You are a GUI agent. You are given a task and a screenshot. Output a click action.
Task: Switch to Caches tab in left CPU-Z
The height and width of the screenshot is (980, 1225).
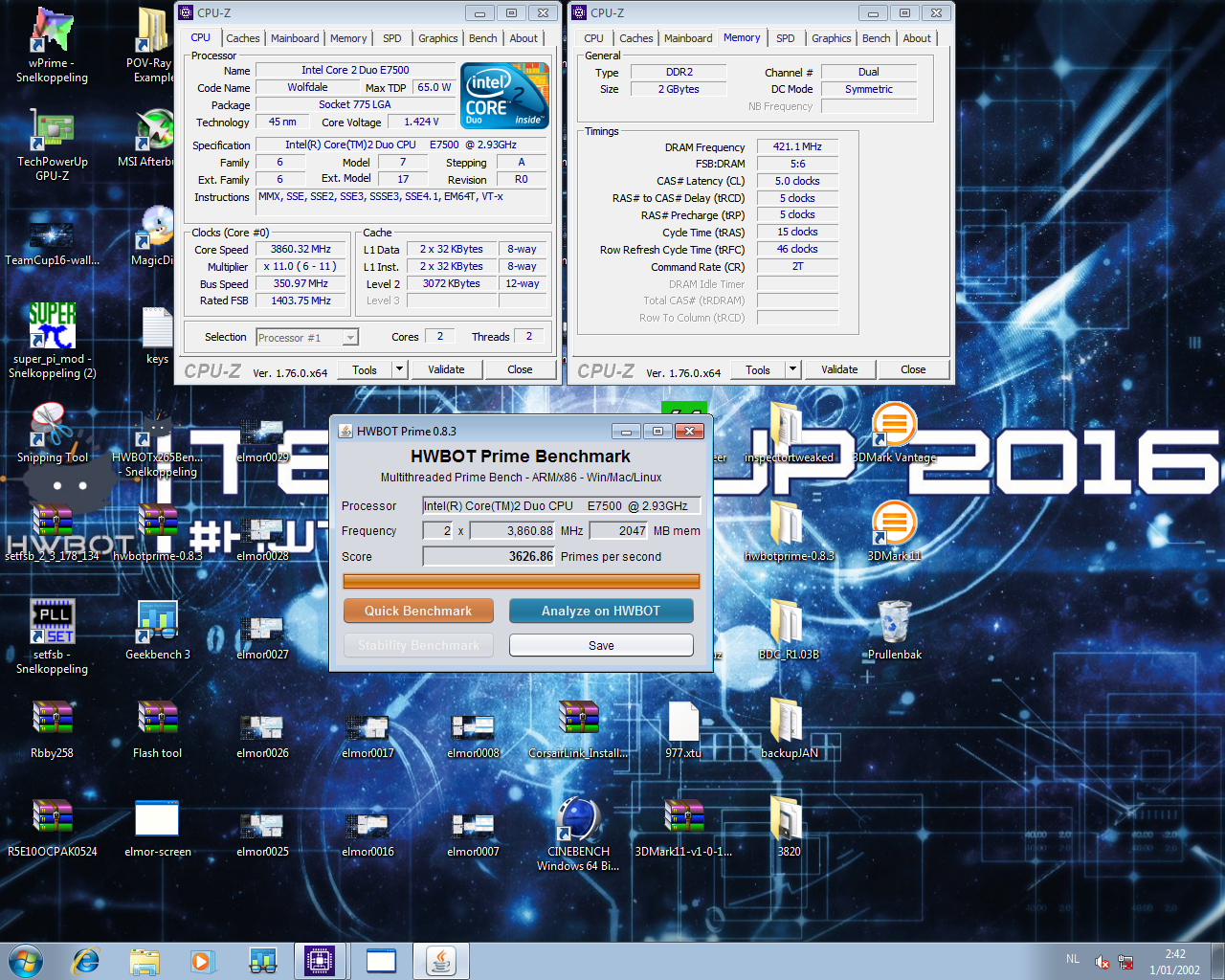click(x=243, y=38)
